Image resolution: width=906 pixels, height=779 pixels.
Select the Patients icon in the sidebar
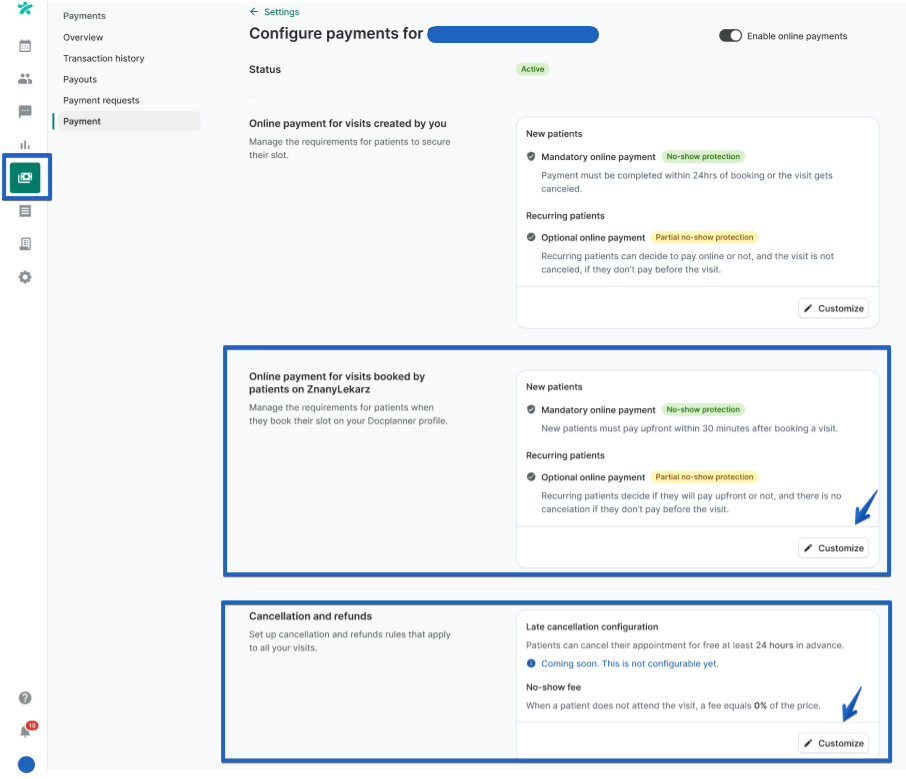point(25,79)
